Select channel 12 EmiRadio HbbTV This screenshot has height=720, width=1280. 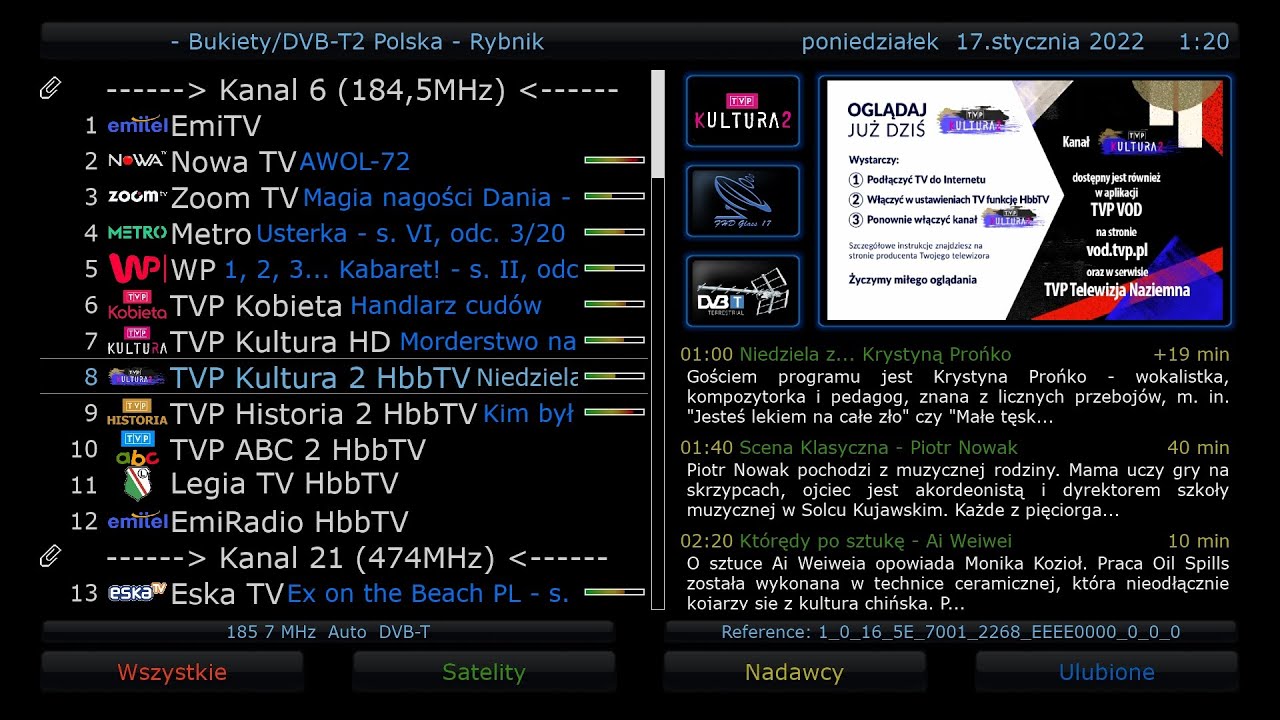(x=344, y=522)
